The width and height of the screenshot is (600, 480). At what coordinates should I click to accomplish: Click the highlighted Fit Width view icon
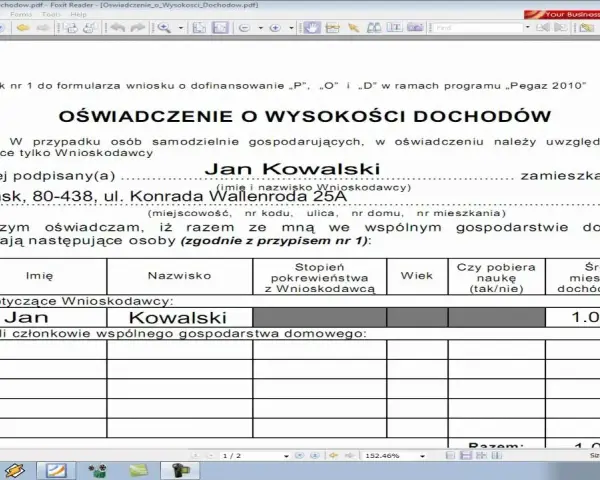[220, 28]
